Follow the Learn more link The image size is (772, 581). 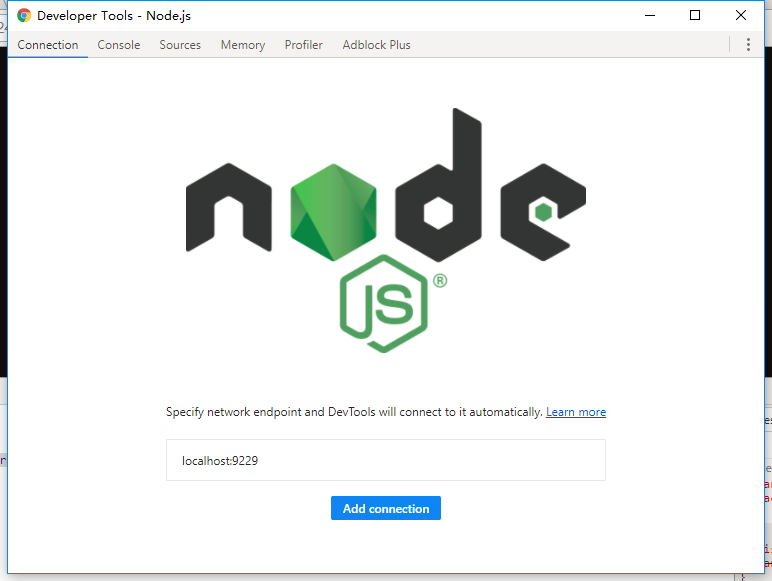point(576,412)
